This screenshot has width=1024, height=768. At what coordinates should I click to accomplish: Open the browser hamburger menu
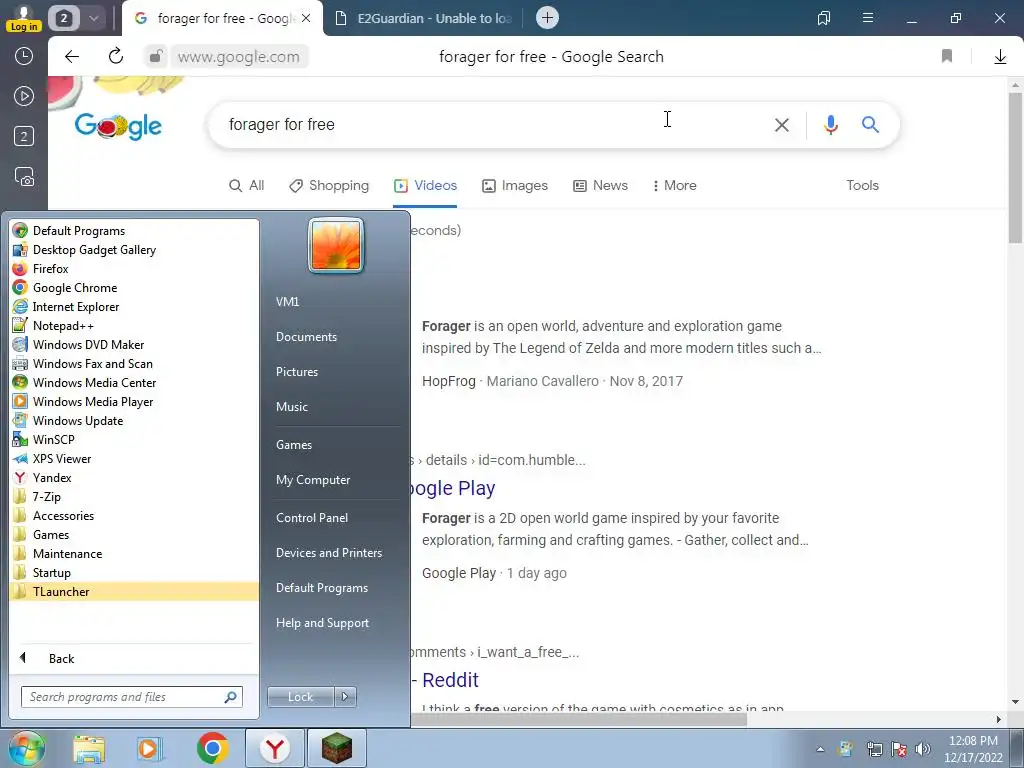[x=868, y=18]
